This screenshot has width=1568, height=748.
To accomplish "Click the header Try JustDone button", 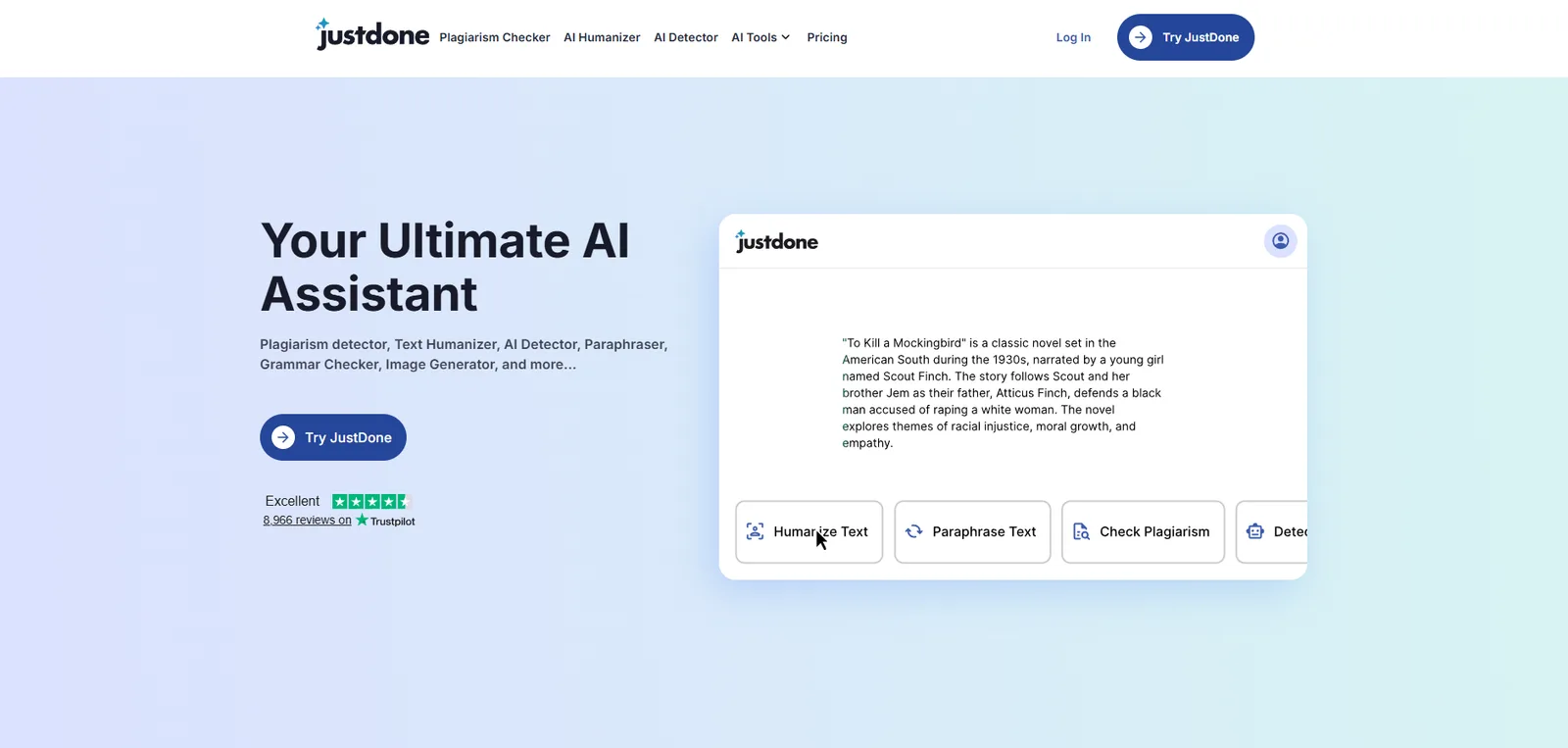I will (x=1186, y=37).
